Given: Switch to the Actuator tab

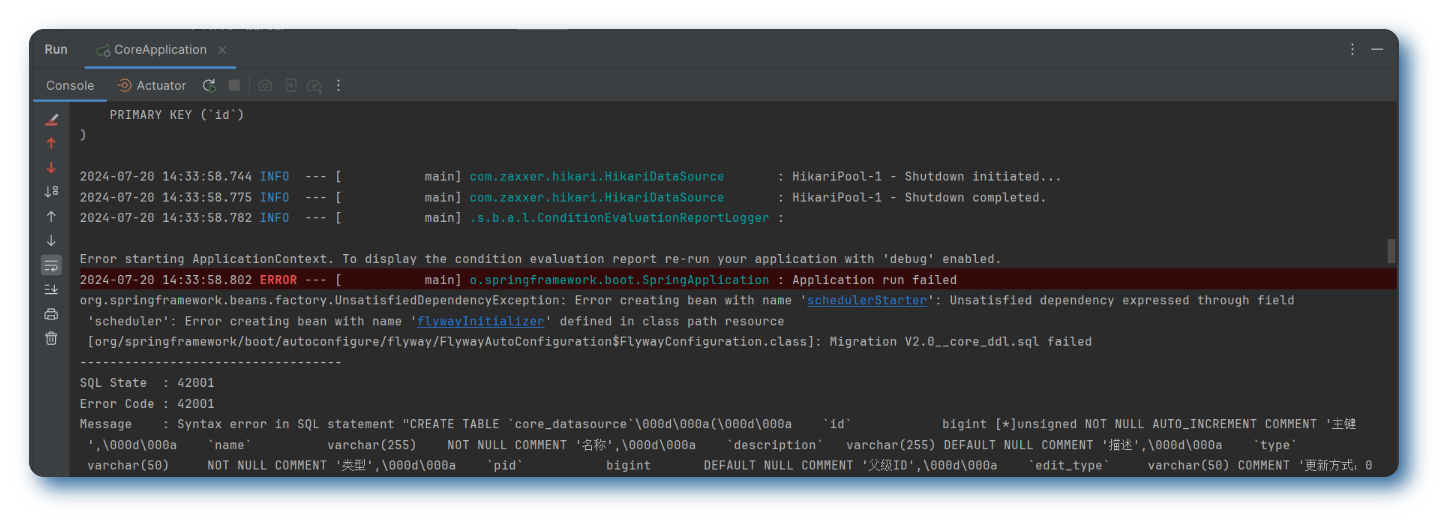Looking at the screenshot, I should pos(152,86).
